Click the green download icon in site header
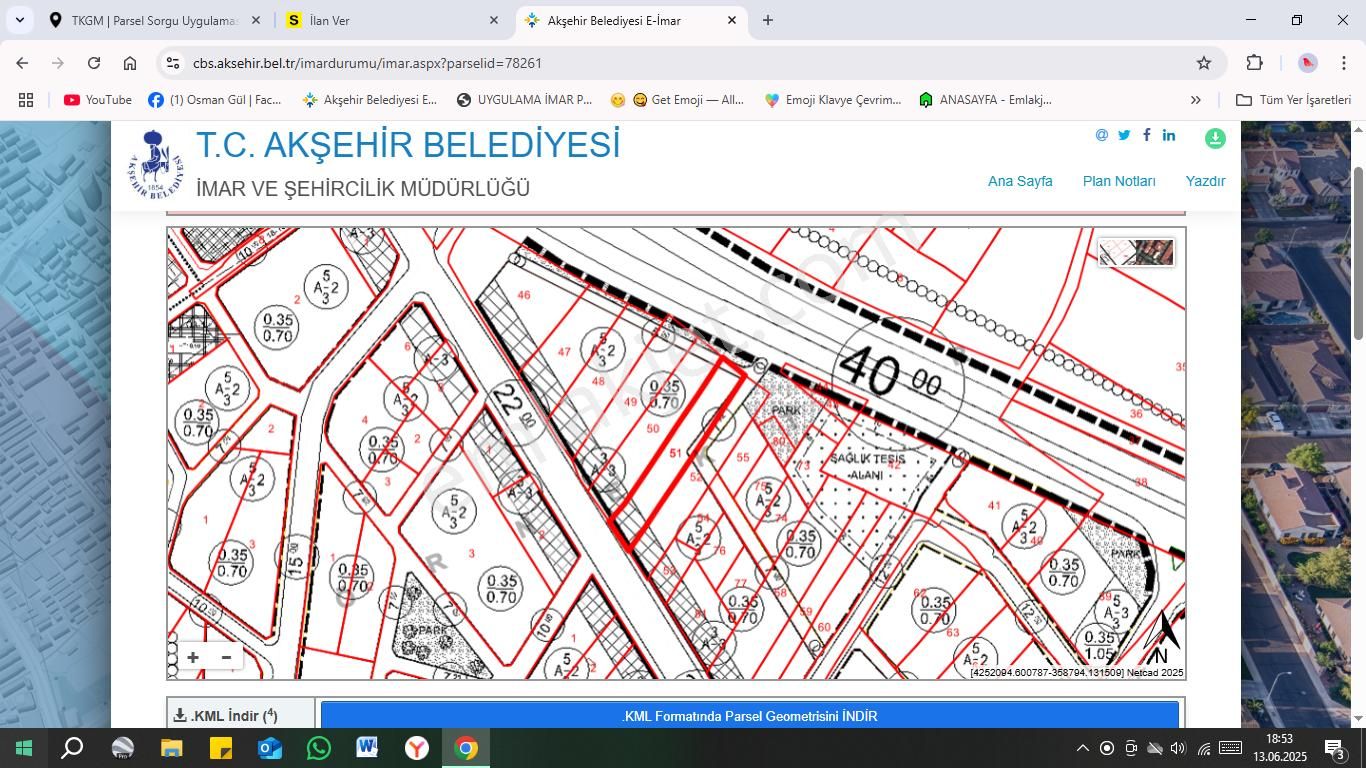This screenshot has width=1366, height=768. click(1214, 139)
